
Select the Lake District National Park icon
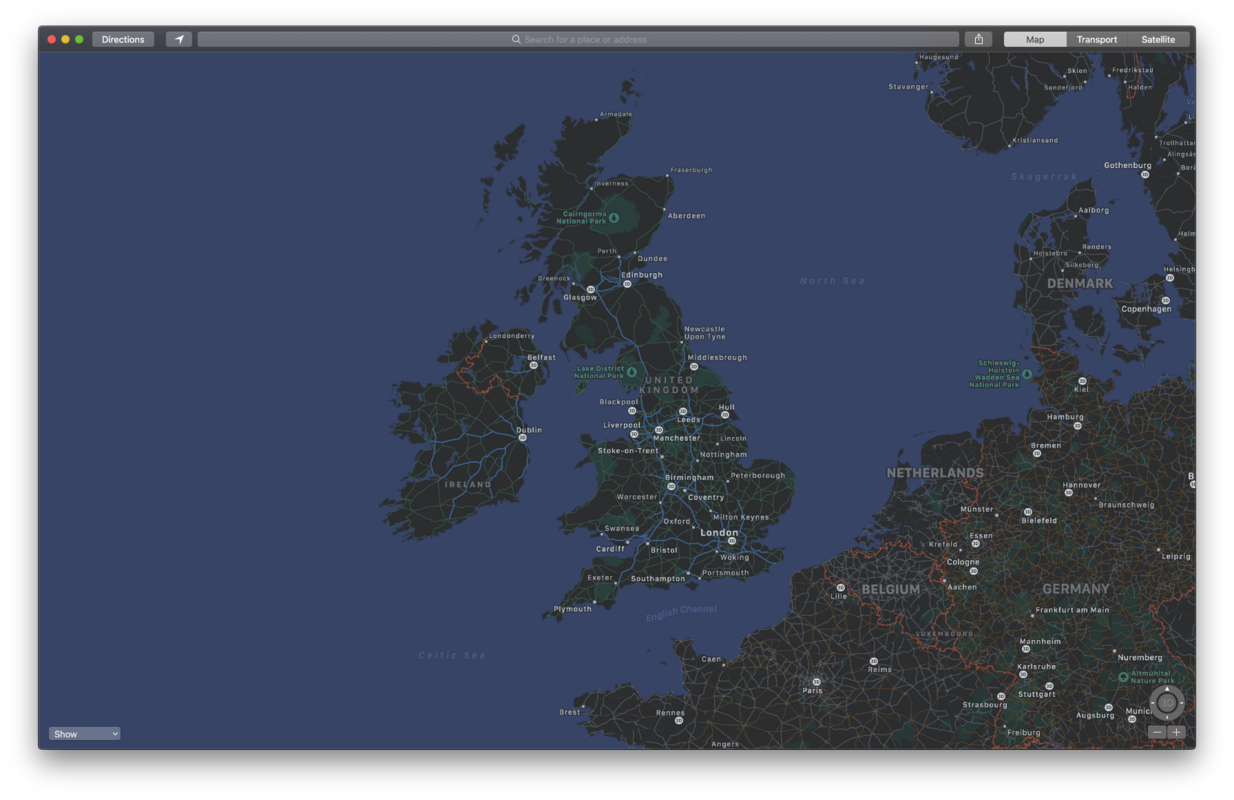(x=631, y=372)
